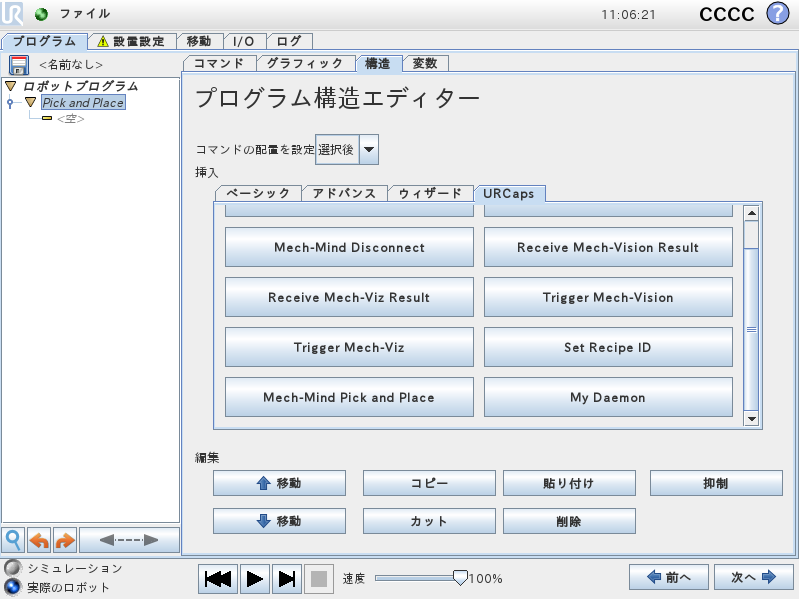Open the 変数 tab

pos(425,63)
